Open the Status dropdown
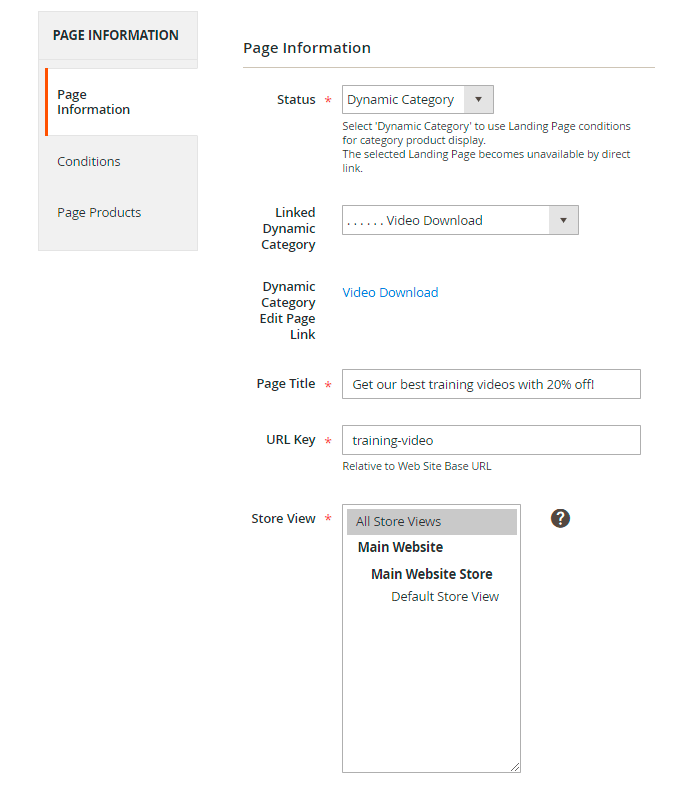Viewport: 685px width, 789px height. [x=418, y=100]
